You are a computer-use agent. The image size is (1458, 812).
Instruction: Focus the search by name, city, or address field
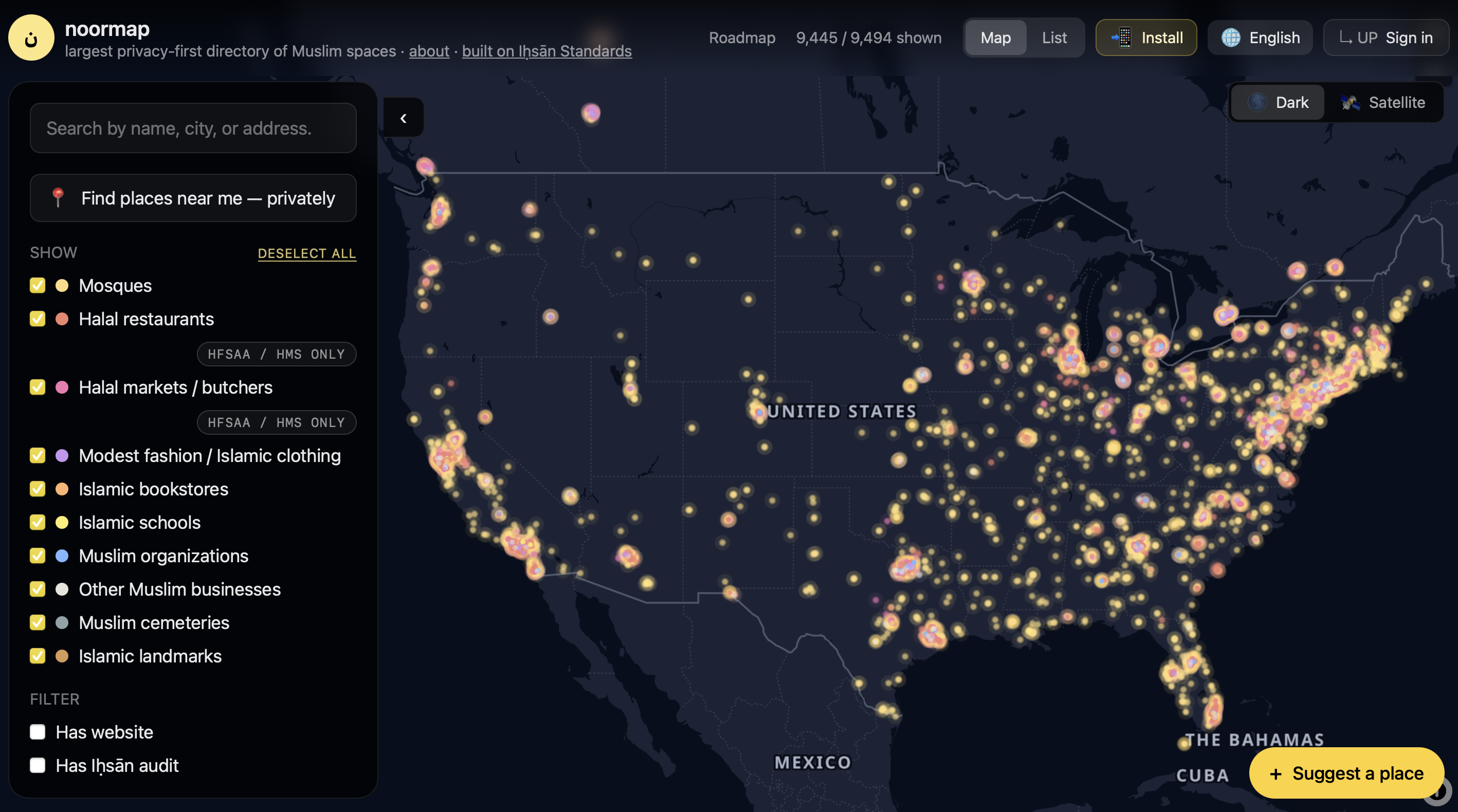click(193, 128)
